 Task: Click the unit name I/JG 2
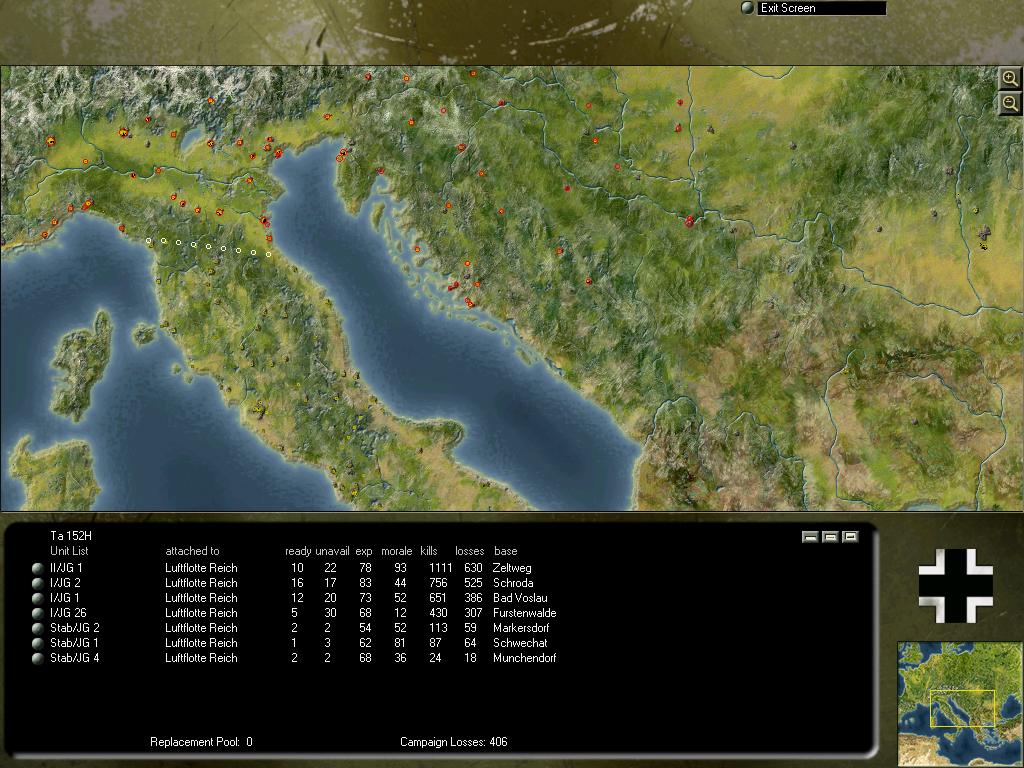[65, 583]
